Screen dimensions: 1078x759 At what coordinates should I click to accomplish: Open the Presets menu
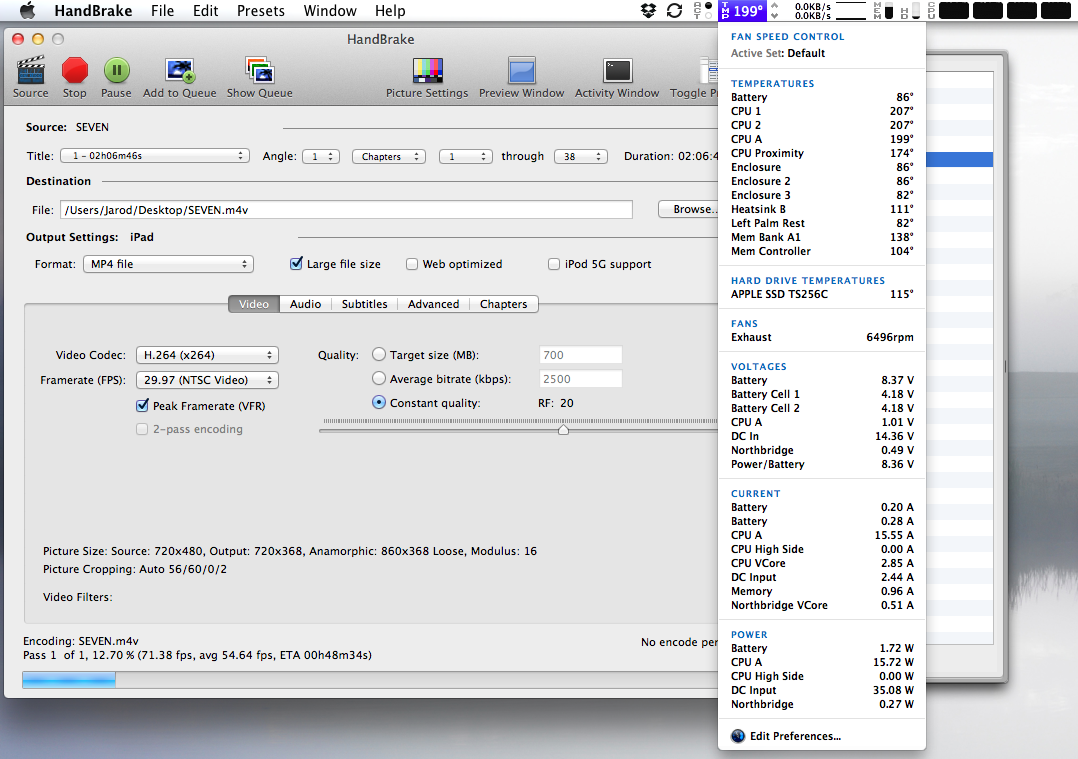click(261, 10)
